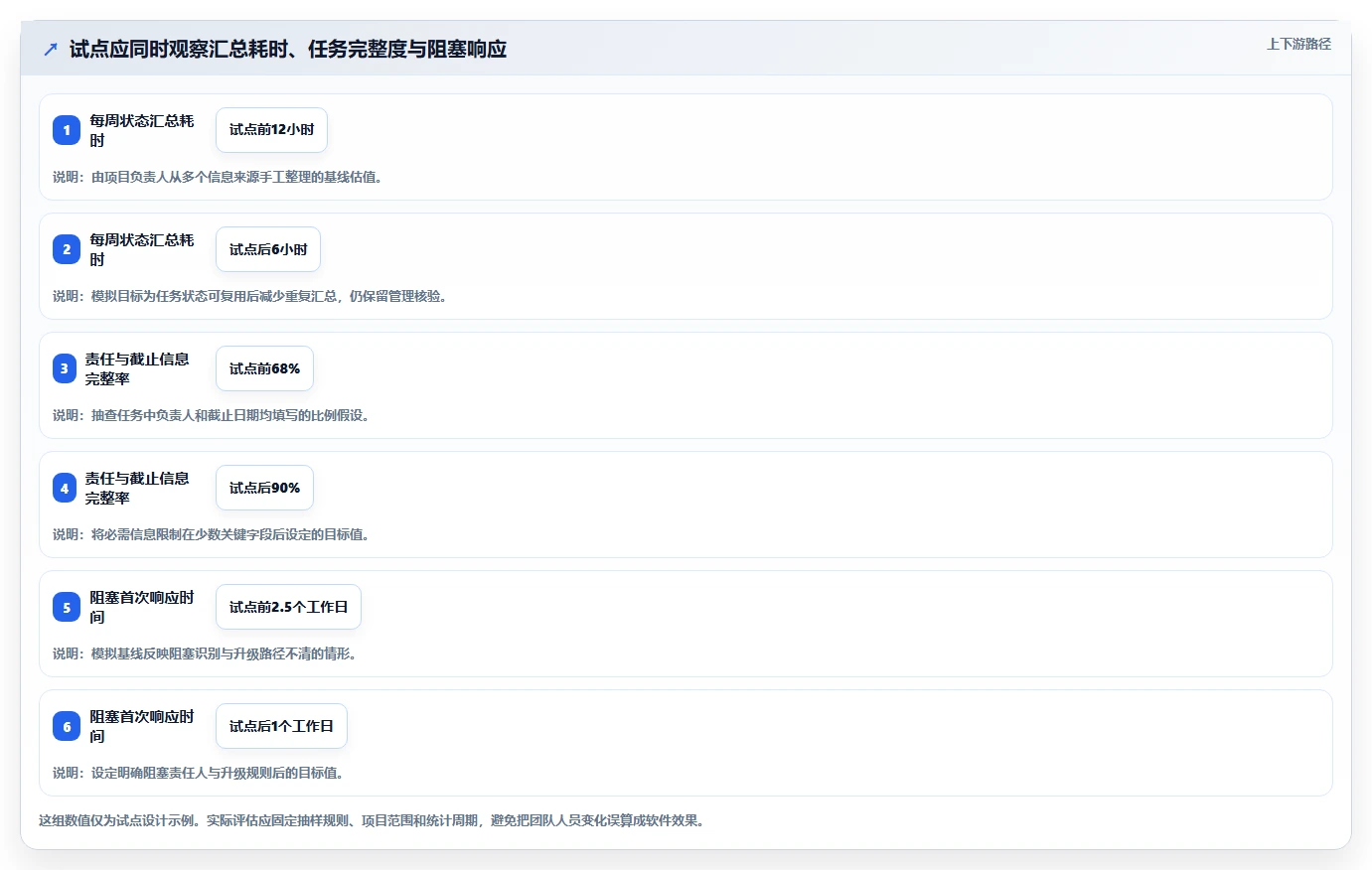Click number badge 2
Viewport: 1372px width, 870px height.
point(67,249)
